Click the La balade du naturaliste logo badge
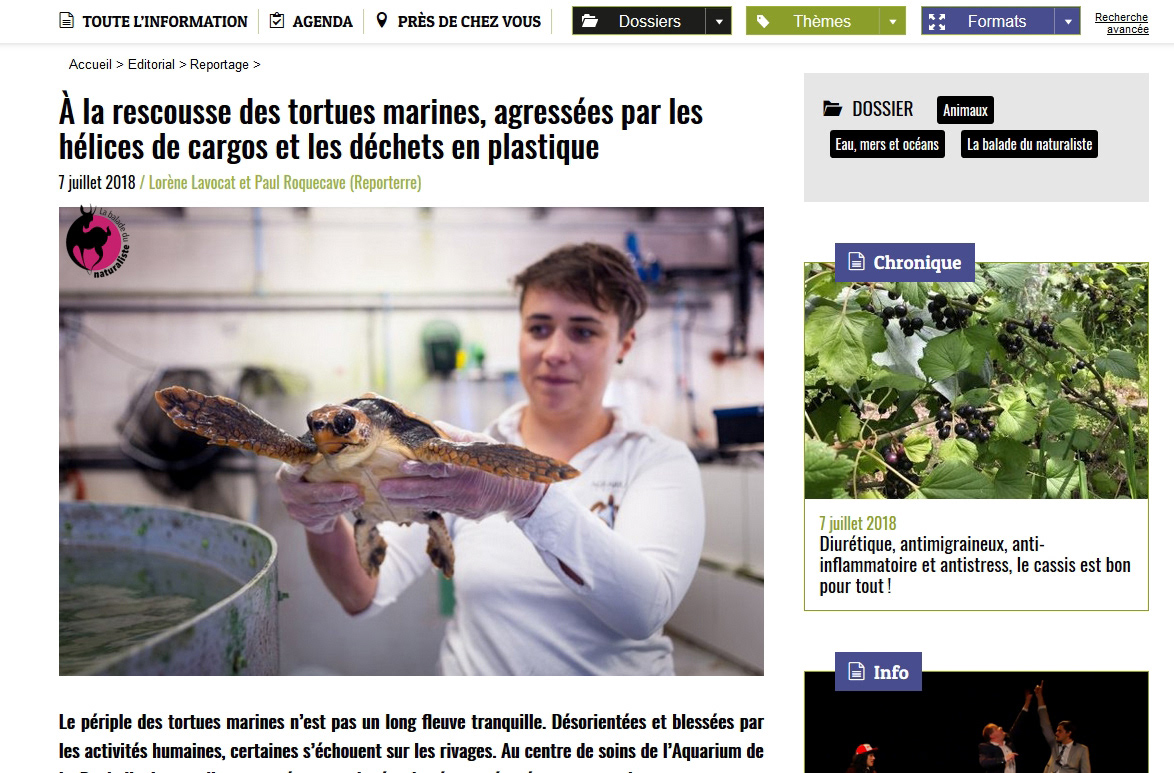Image resolution: width=1174 pixels, height=773 pixels. click(x=97, y=242)
